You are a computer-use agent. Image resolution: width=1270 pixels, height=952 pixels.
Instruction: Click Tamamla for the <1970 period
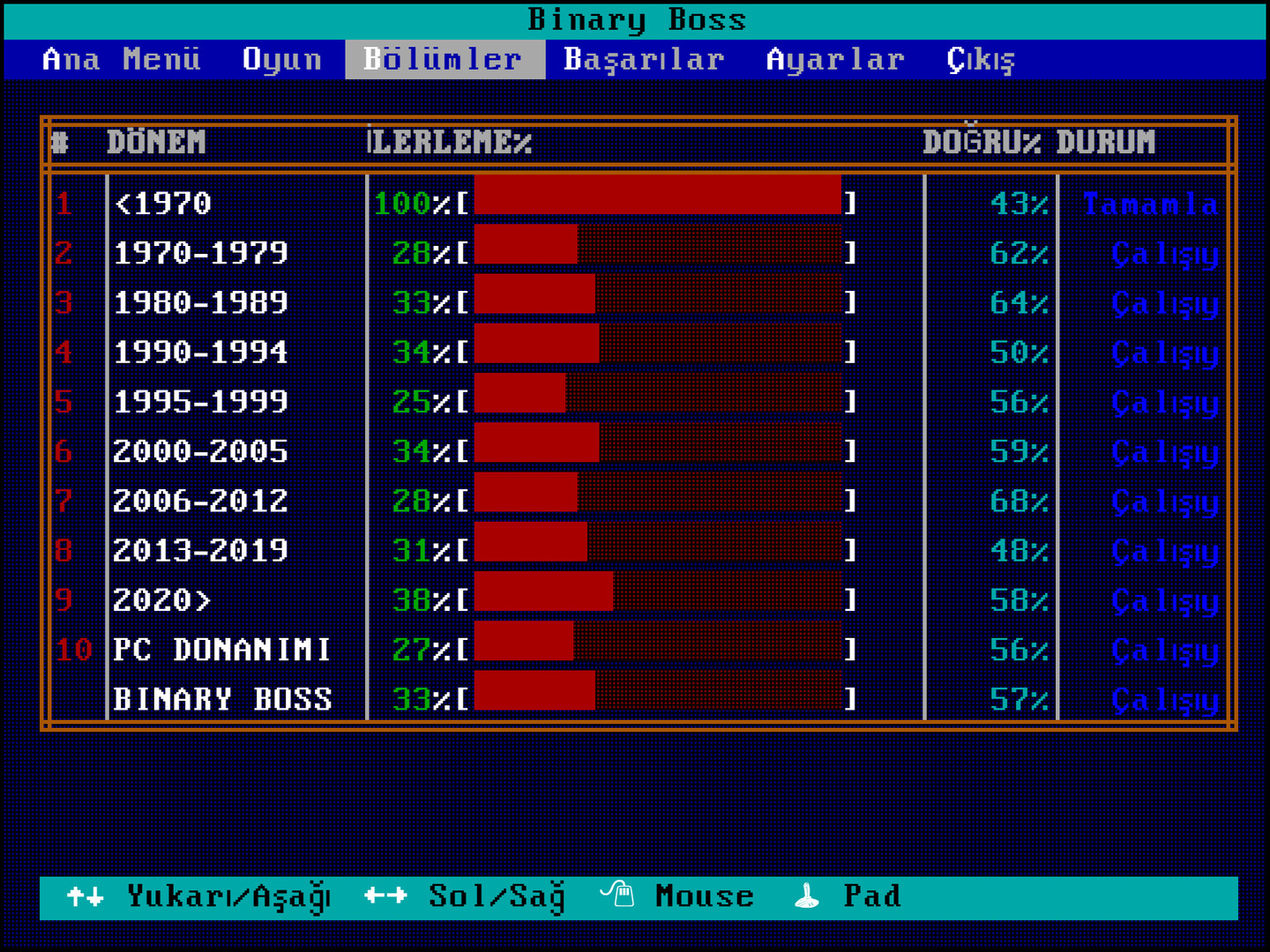click(x=1150, y=205)
